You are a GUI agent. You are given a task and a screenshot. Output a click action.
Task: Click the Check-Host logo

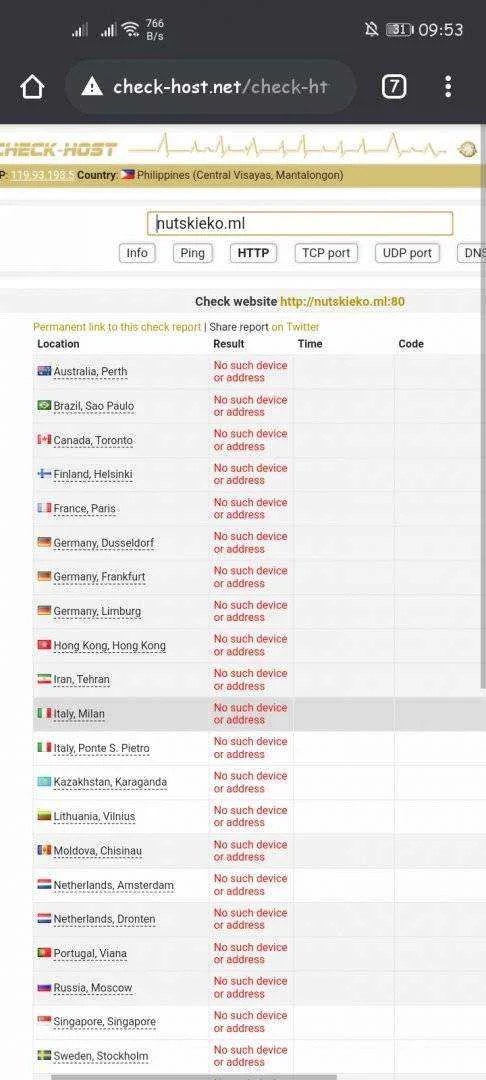point(59,149)
